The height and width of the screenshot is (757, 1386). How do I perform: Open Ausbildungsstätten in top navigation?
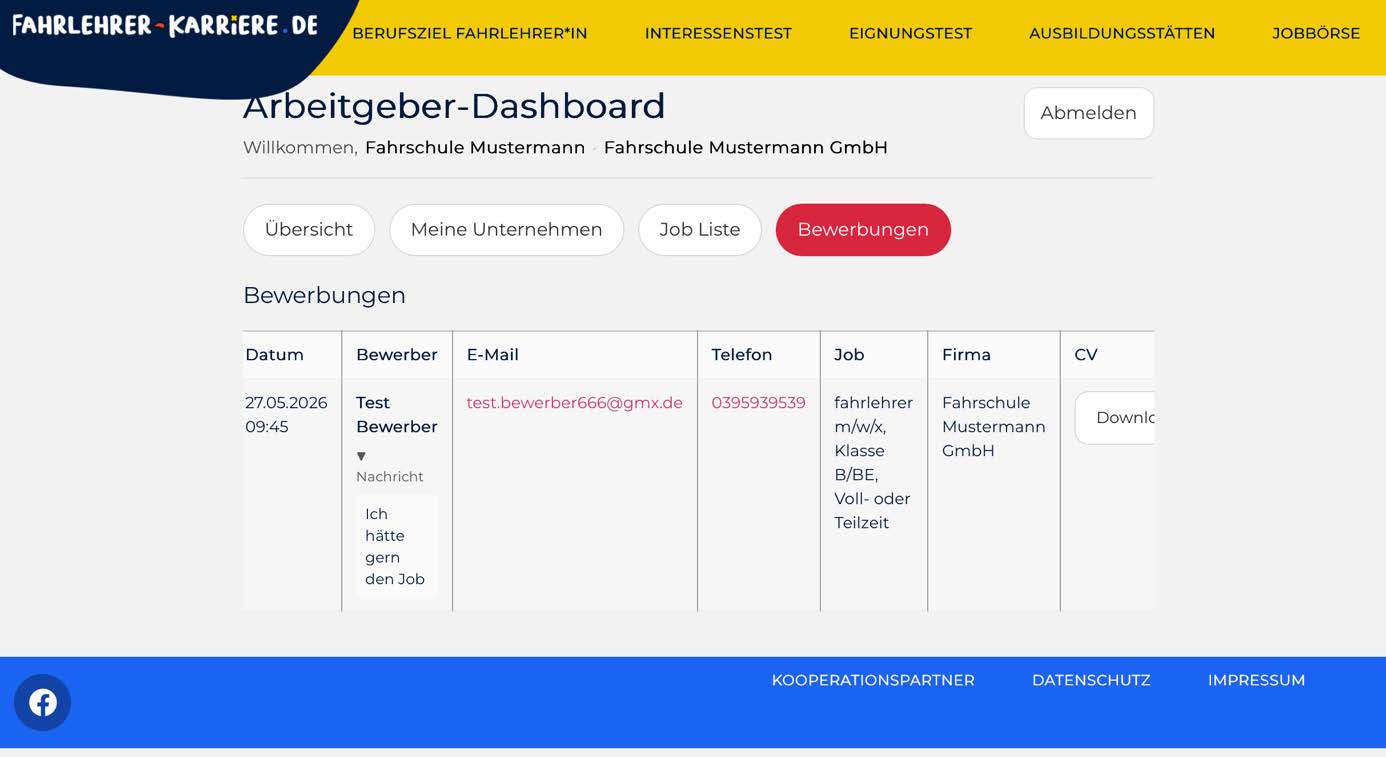pos(1122,33)
